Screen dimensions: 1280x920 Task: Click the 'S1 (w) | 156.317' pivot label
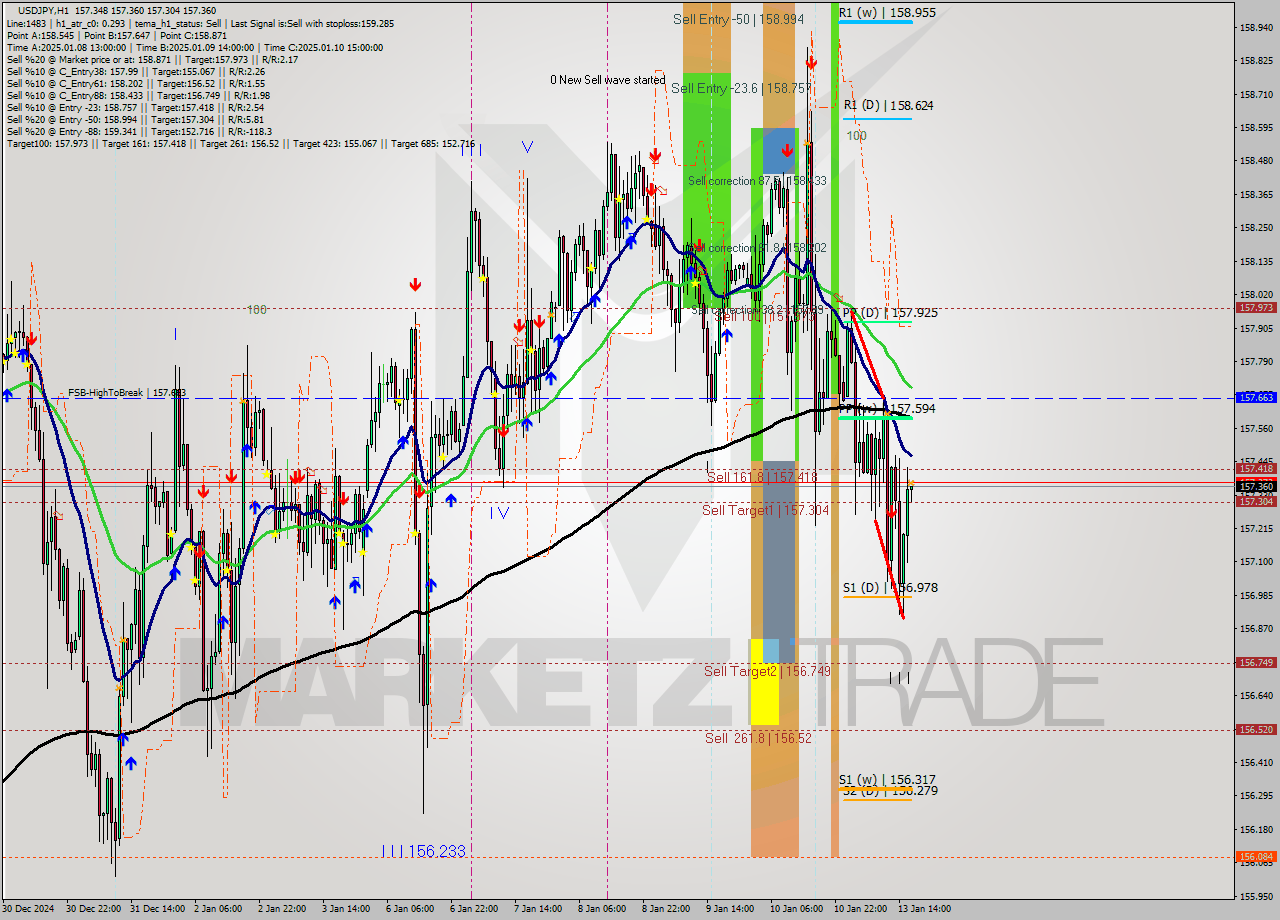pyautogui.click(x=887, y=779)
